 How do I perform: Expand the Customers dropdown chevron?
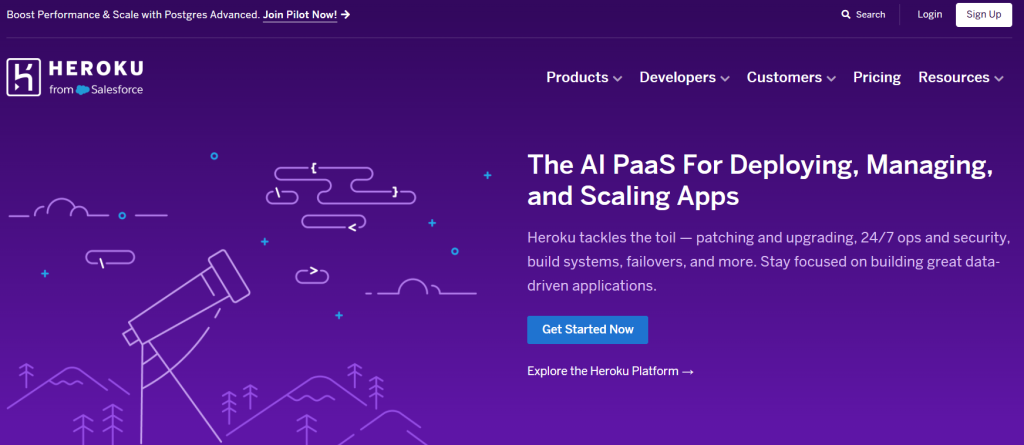click(831, 78)
